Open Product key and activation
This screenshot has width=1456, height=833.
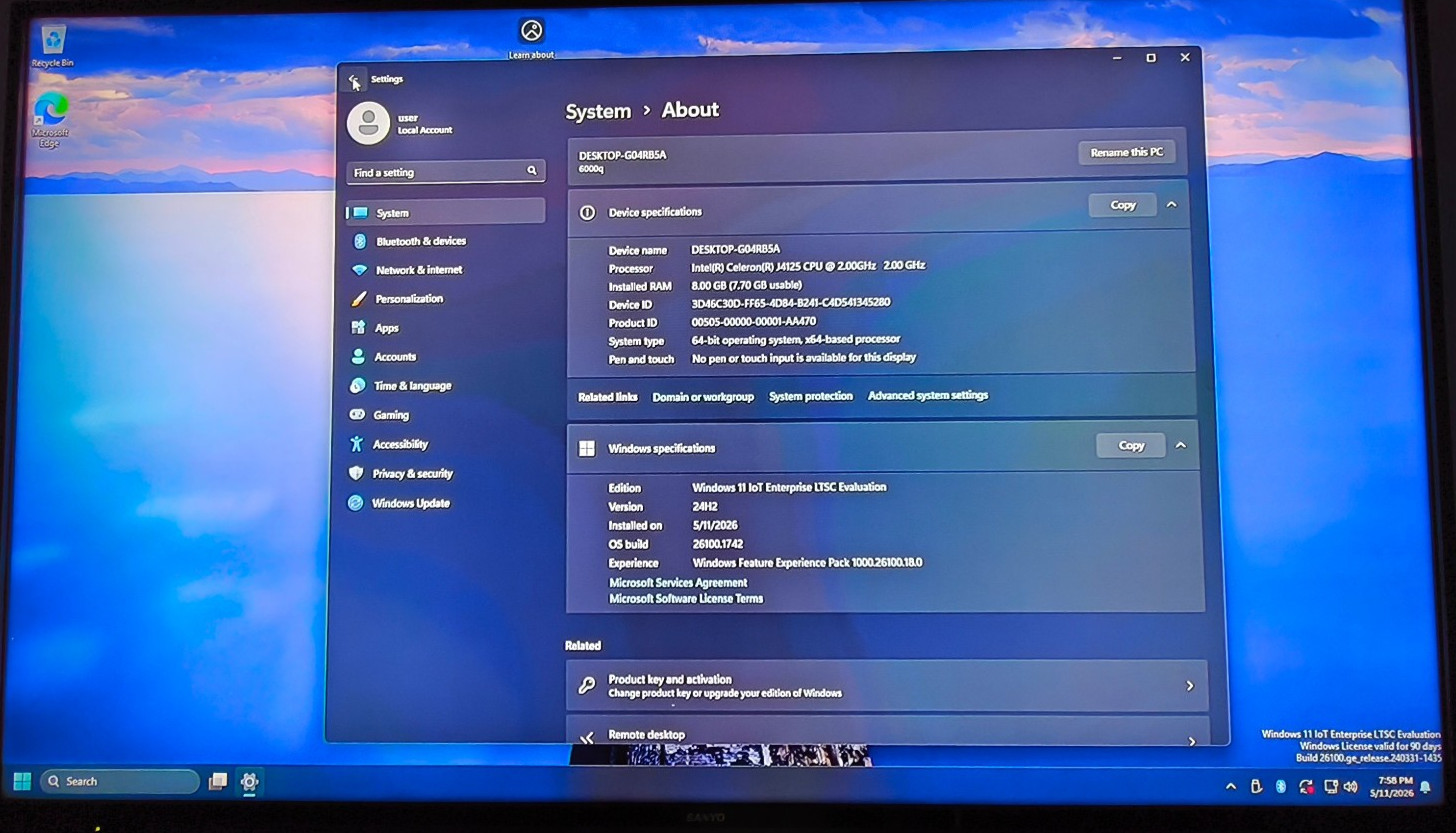click(x=886, y=686)
